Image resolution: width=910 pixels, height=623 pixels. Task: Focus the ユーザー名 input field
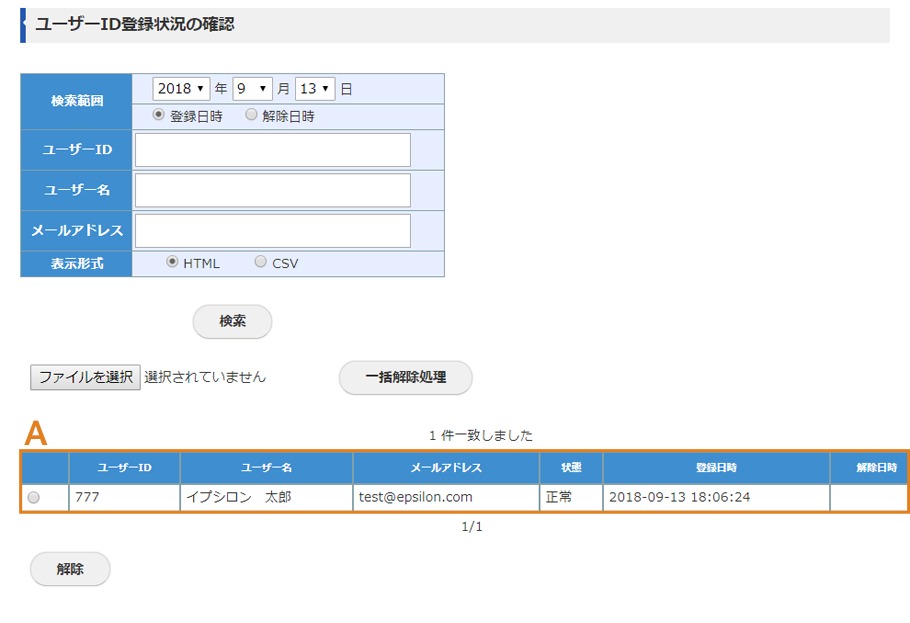[273, 190]
